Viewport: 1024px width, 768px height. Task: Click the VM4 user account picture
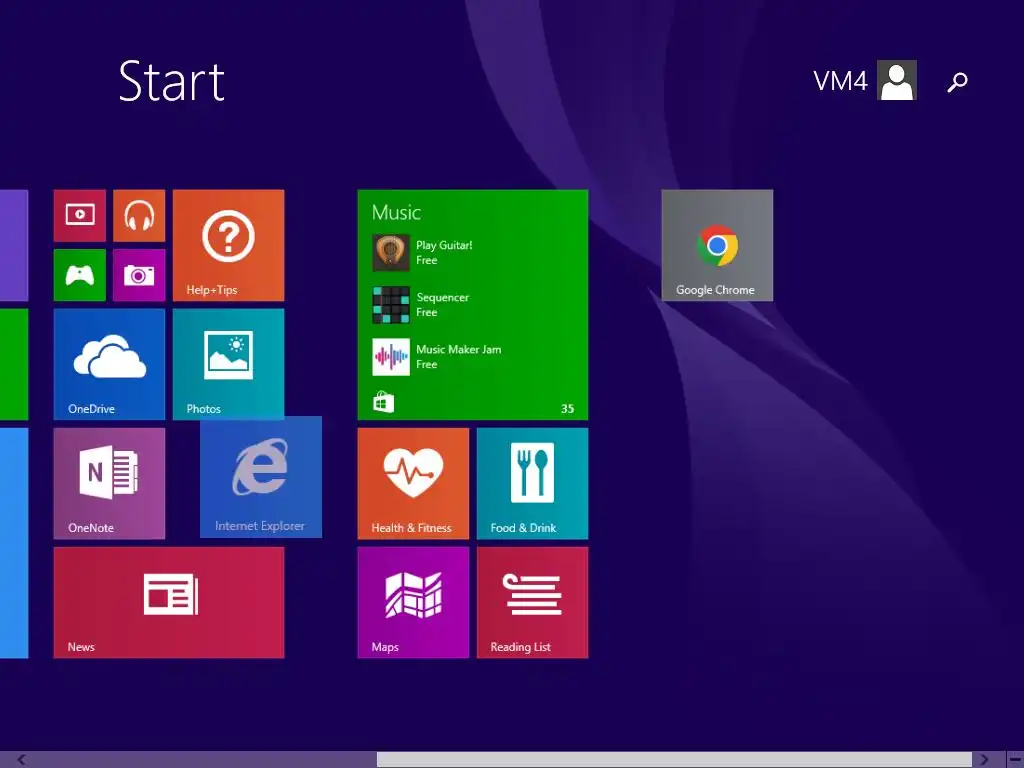click(897, 80)
